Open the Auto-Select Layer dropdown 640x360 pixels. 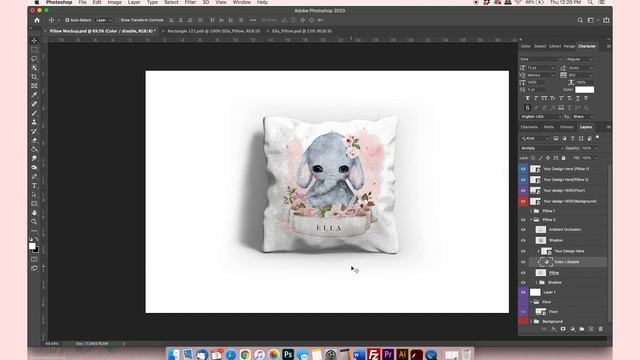click(x=104, y=20)
